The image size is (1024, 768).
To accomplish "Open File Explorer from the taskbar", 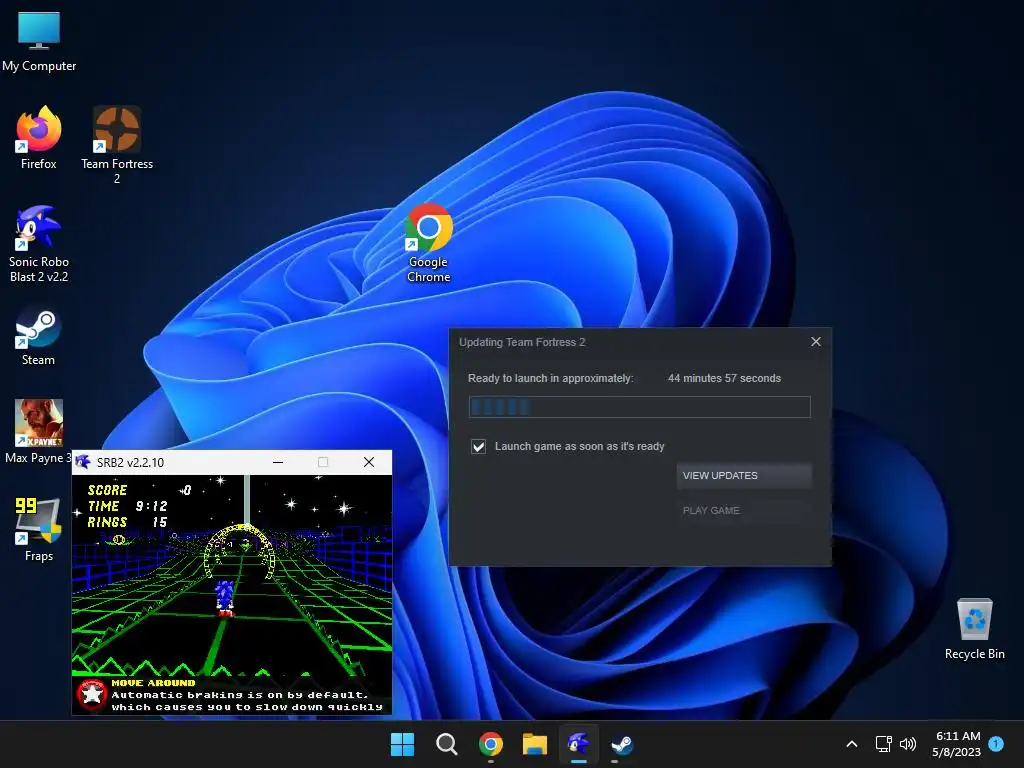I will pos(534,744).
